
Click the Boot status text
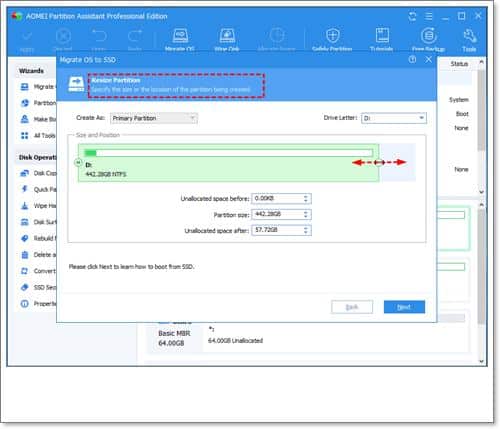pyautogui.click(x=462, y=114)
